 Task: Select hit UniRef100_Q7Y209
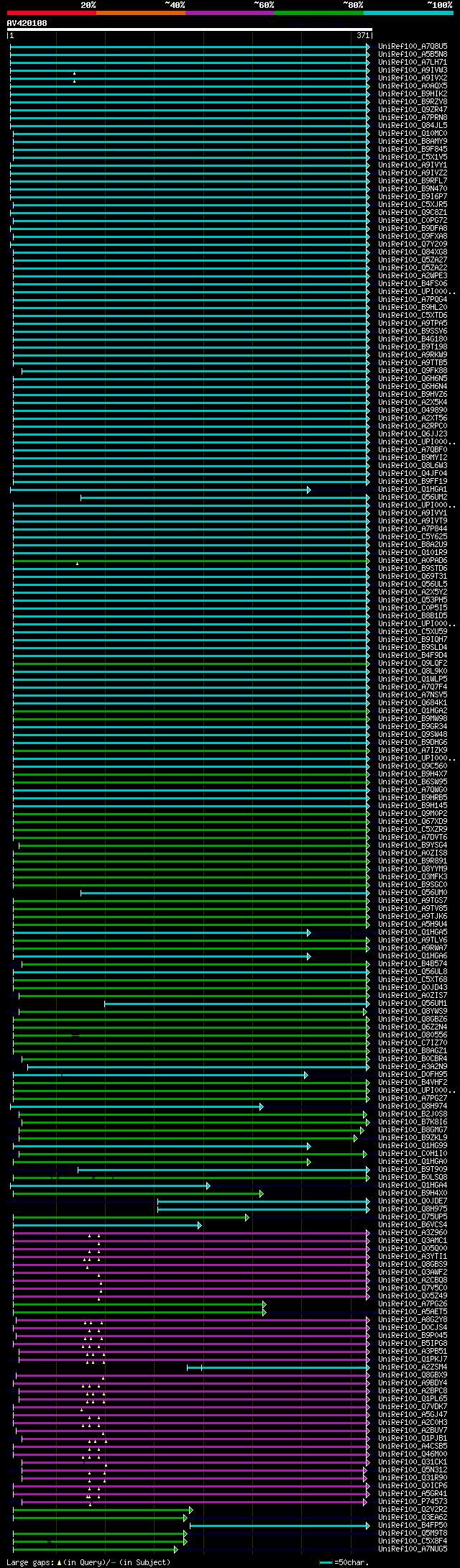point(413,244)
